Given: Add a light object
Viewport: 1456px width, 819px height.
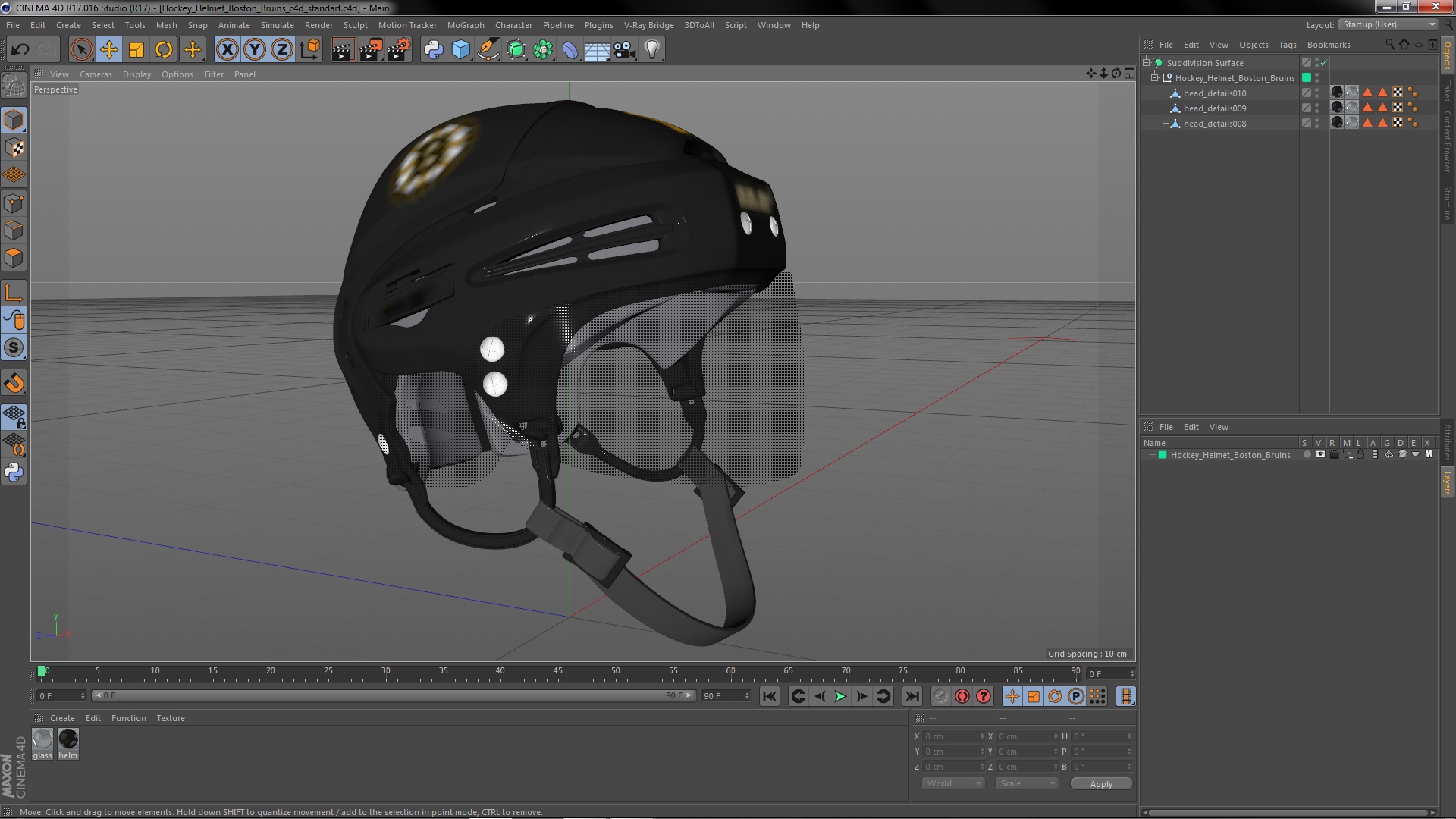Looking at the screenshot, I should pyautogui.click(x=652, y=50).
